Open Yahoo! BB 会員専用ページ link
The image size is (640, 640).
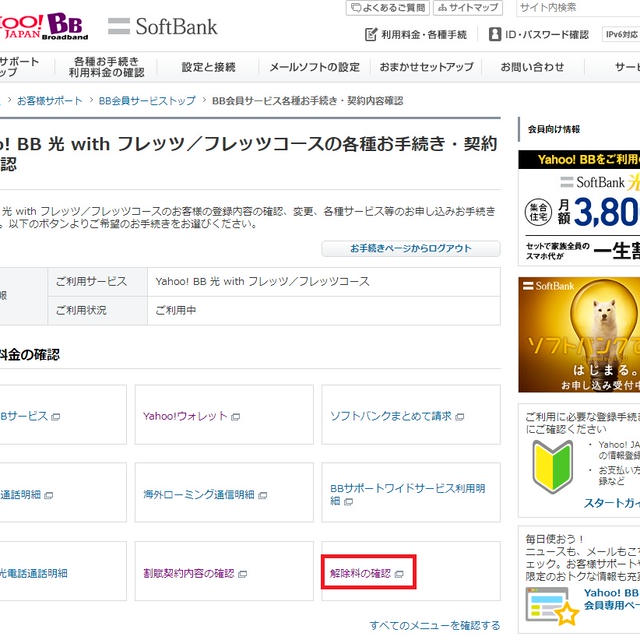coord(611,599)
